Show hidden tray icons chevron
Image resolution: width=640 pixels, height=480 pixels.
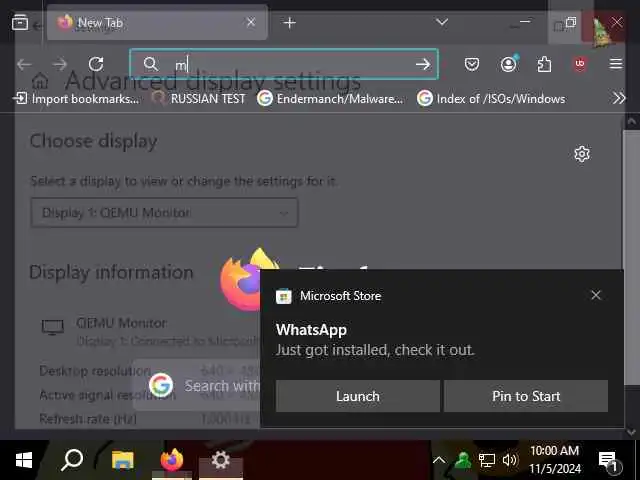click(439, 460)
